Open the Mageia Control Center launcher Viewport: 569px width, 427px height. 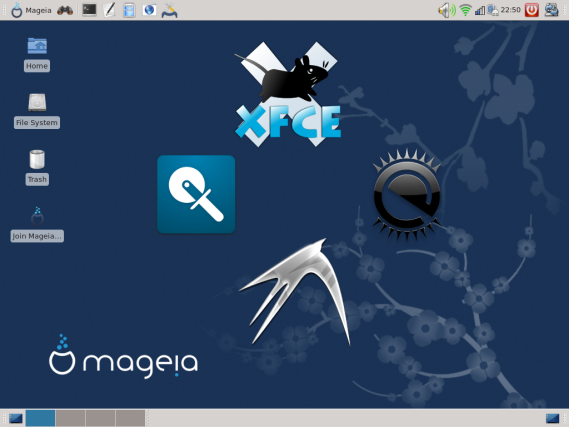pos(169,10)
